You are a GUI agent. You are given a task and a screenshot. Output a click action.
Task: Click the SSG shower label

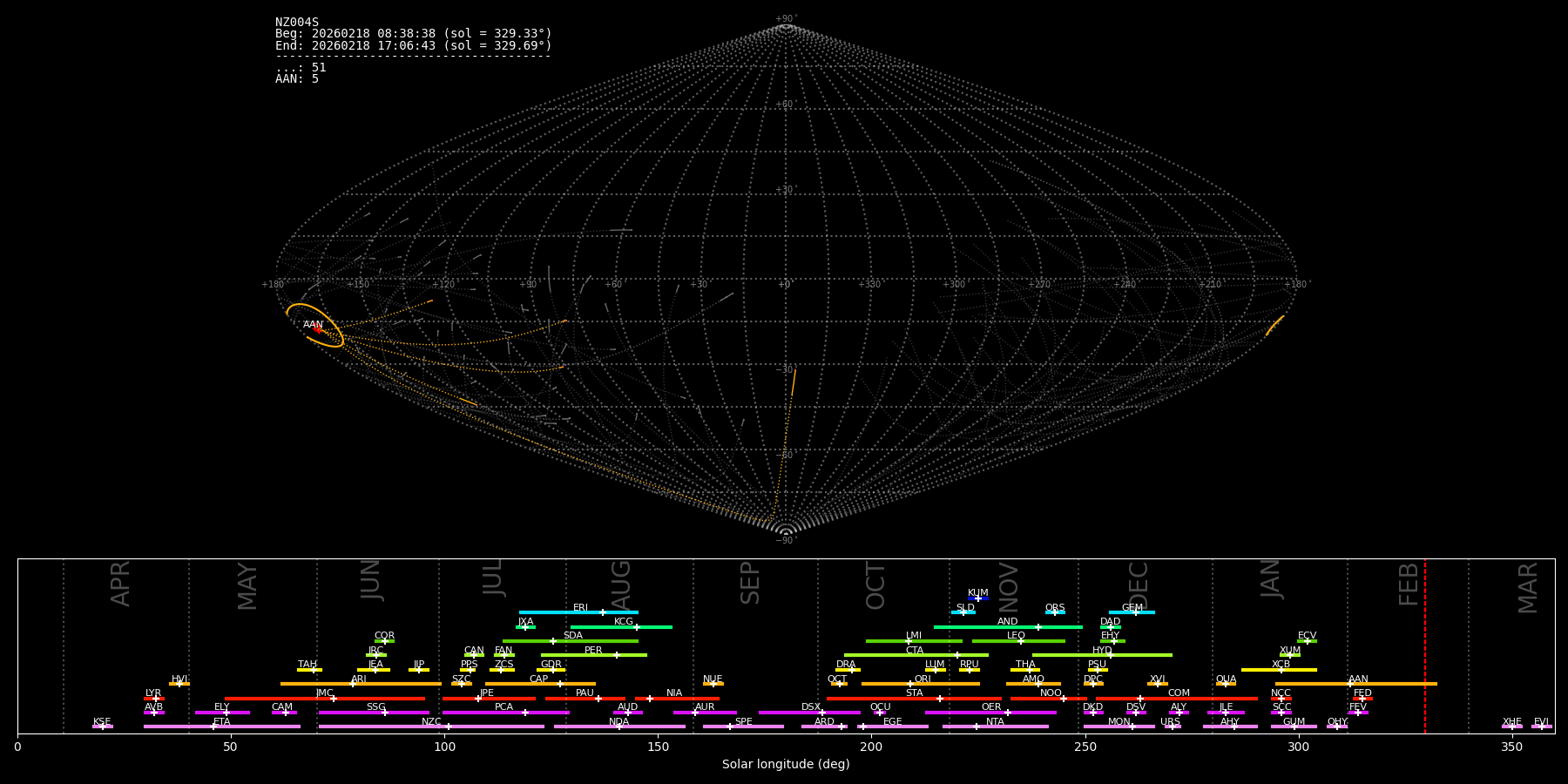(x=376, y=707)
